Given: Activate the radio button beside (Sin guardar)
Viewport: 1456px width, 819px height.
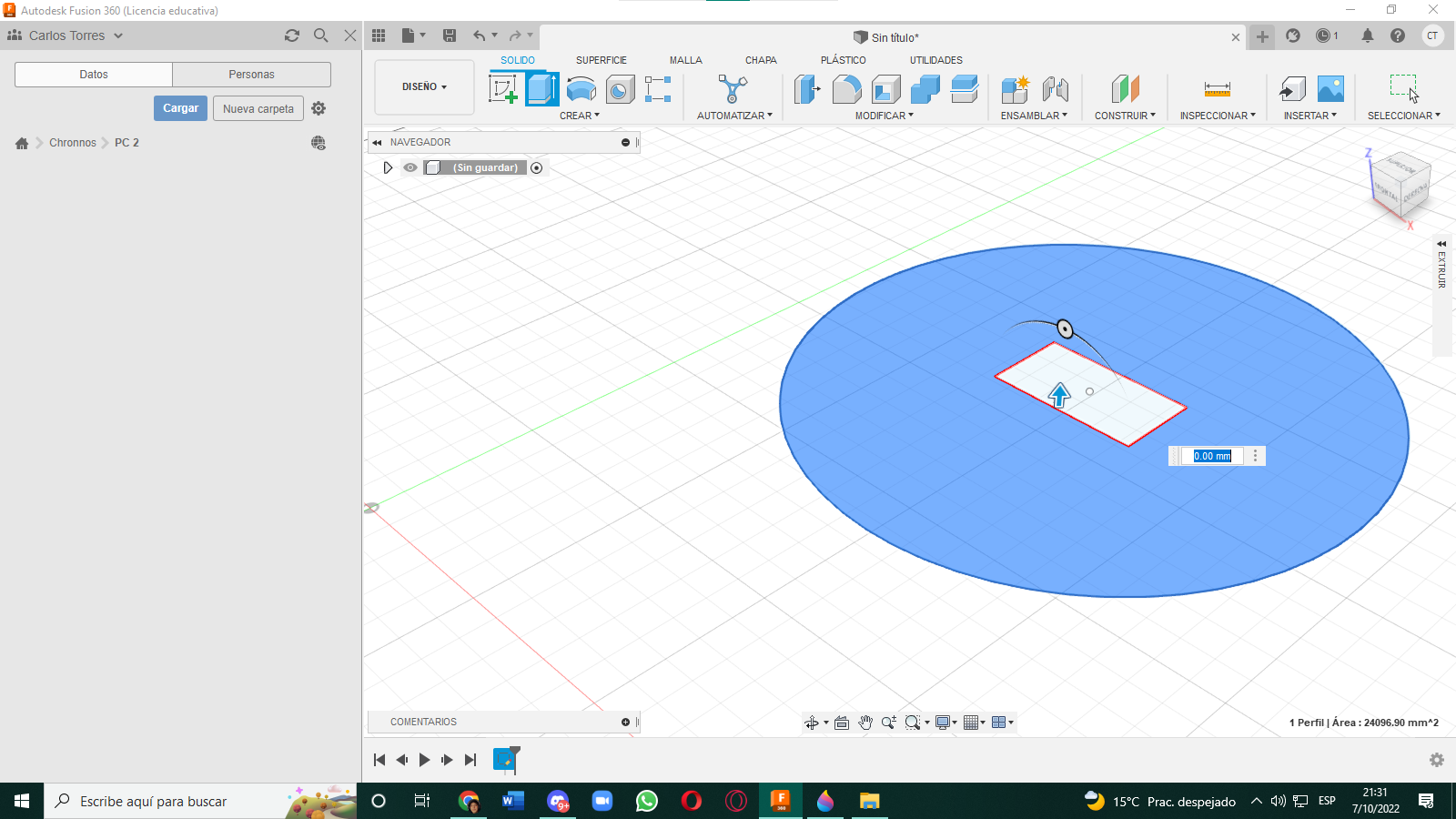Looking at the screenshot, I should 537,167.
